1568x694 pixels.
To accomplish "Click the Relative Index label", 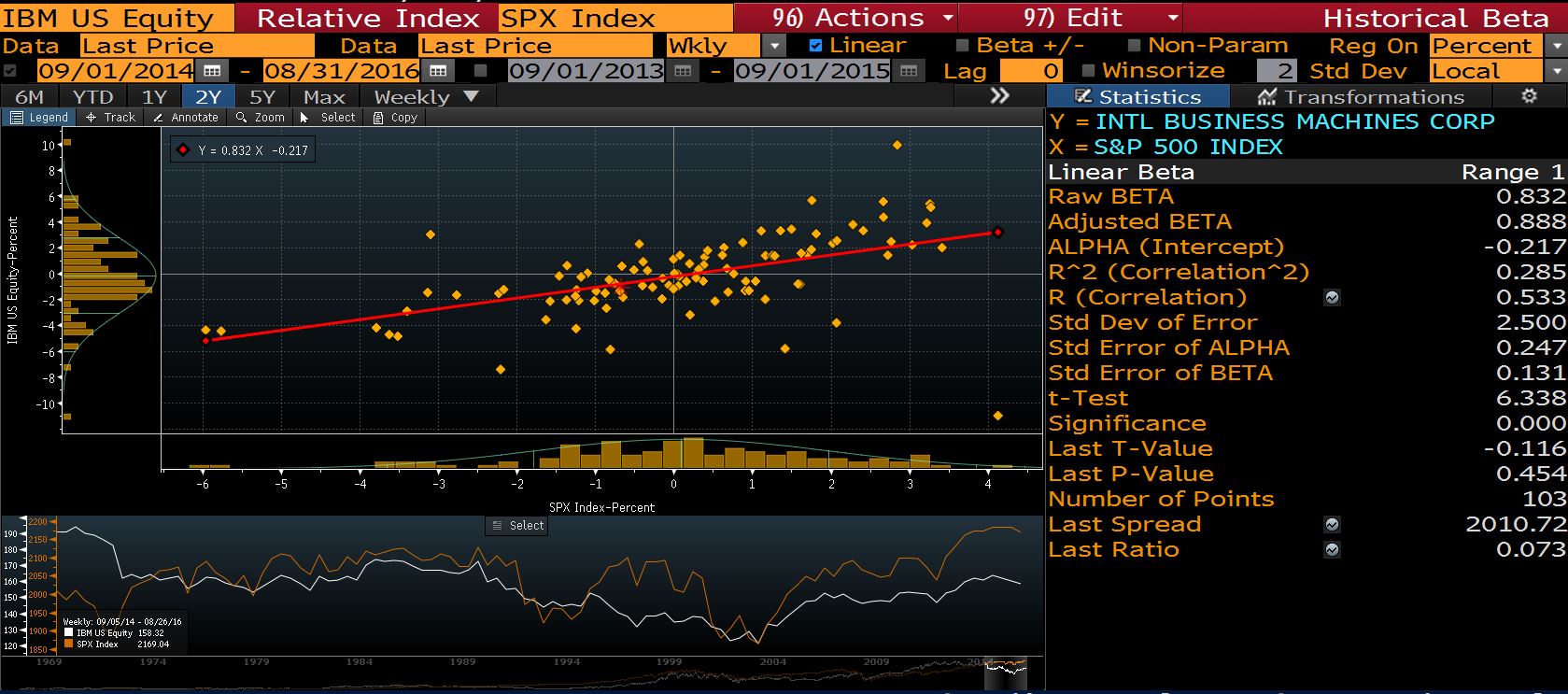I will pos(368,18).
